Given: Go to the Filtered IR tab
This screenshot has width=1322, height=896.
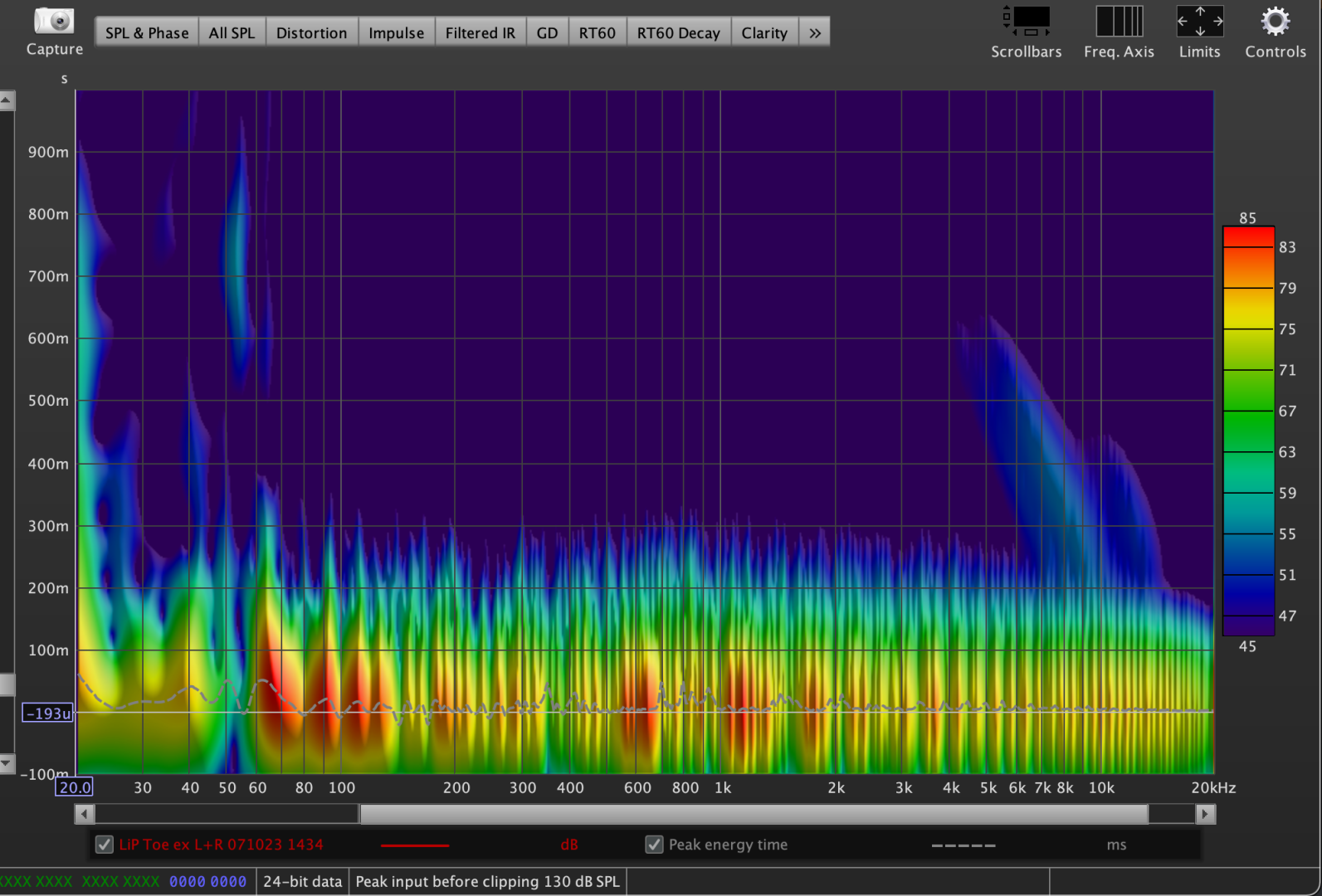Looking at the screenshot, I should click(480, 33).
